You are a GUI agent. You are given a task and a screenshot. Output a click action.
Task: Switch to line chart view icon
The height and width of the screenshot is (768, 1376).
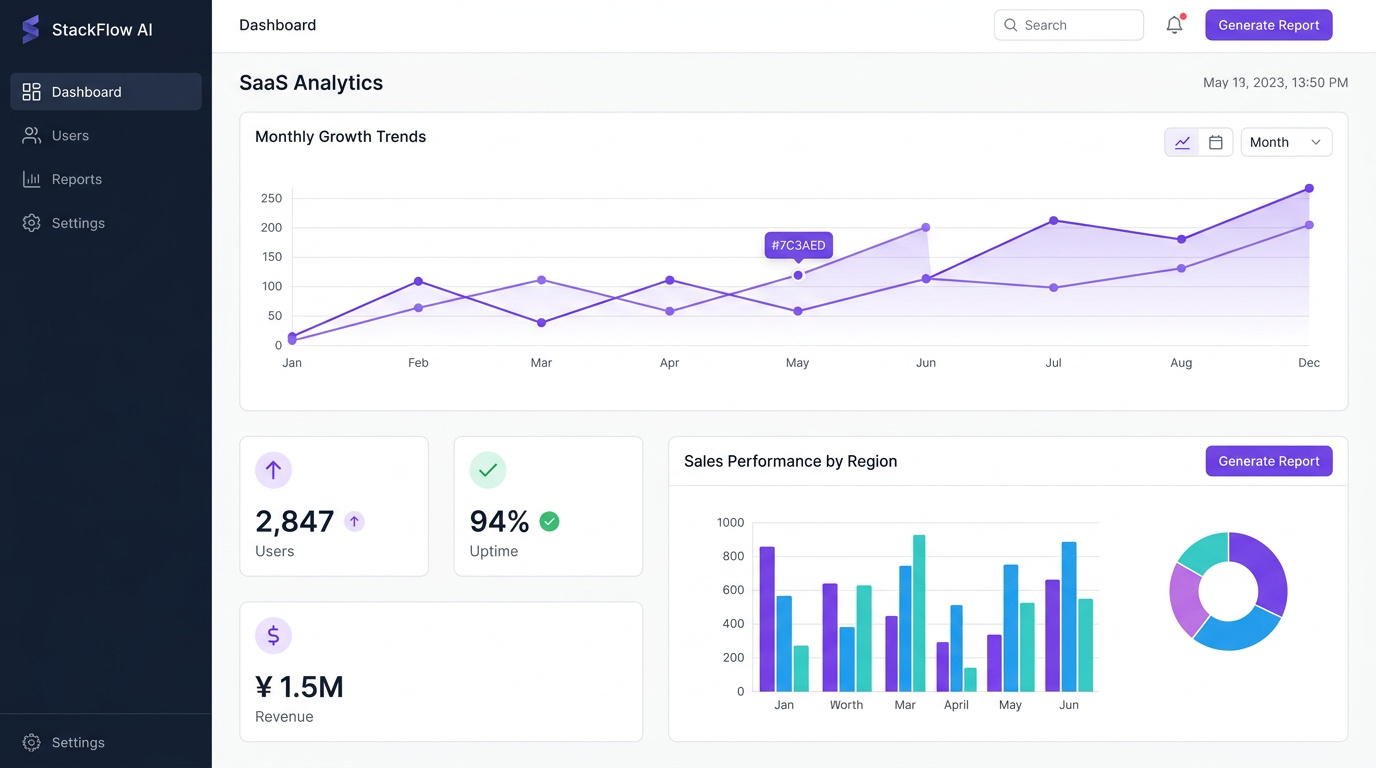point(1182,142)
